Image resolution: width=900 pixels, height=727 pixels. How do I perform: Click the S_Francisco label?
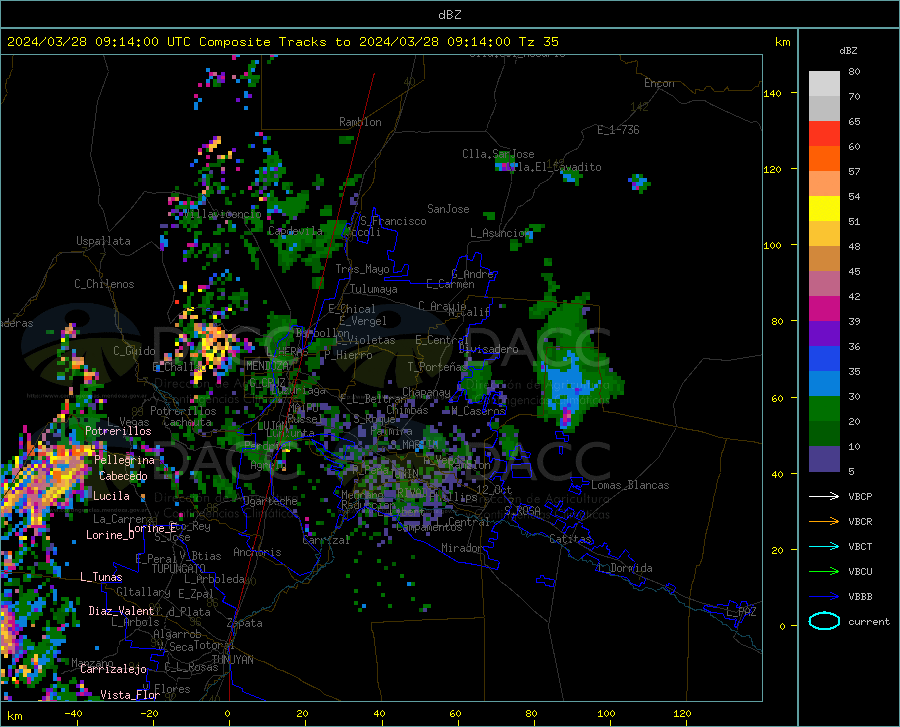[x=393, y=221]
